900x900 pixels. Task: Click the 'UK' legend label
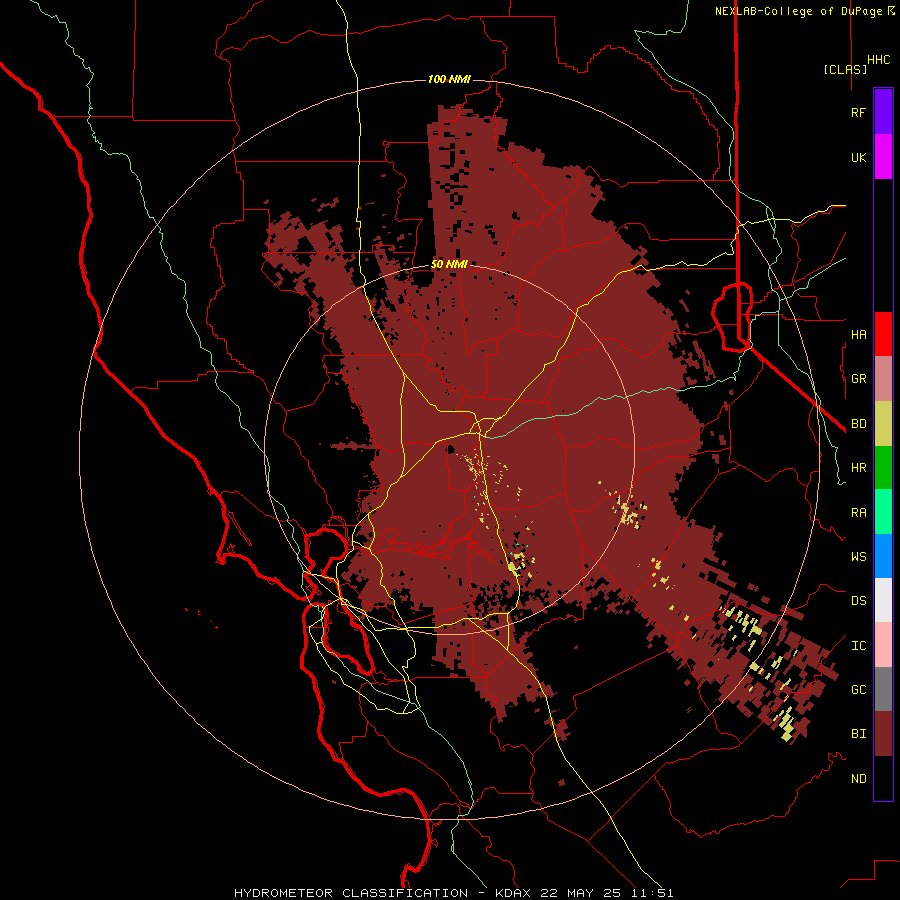point(858,158)
